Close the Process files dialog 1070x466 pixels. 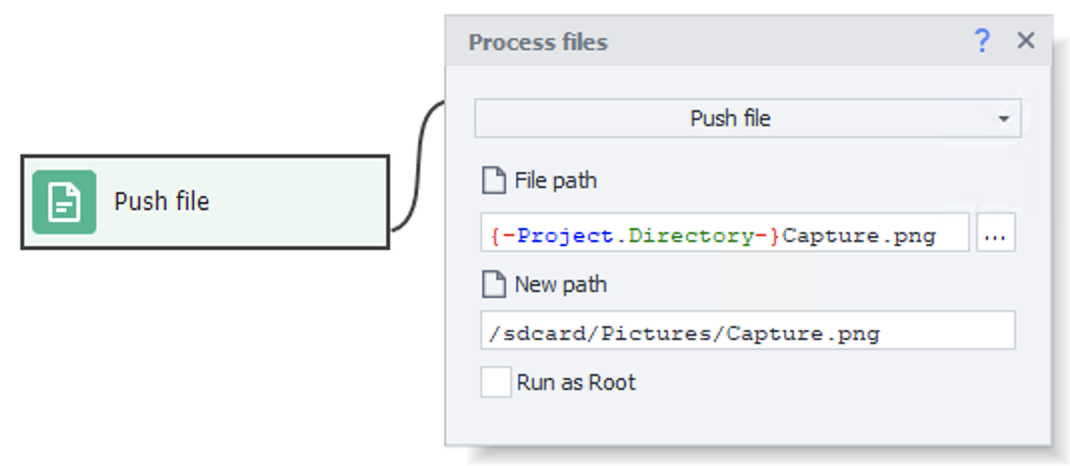pos(1025,41)
